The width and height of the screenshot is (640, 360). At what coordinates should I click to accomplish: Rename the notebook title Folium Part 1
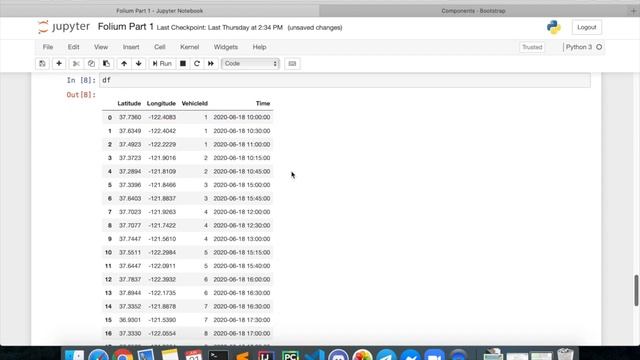[126, 27]
